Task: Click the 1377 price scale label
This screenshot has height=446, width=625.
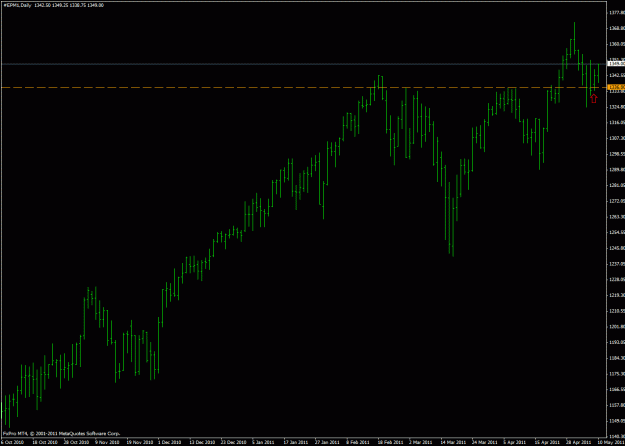Action: [x=616, y=13]
